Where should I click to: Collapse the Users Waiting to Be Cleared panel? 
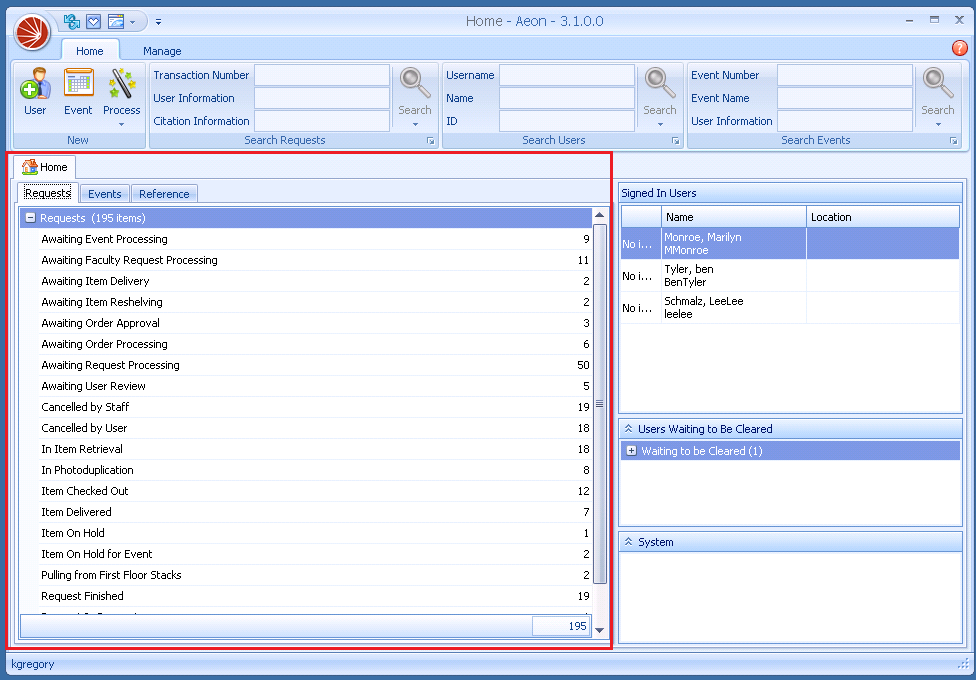(628, 429)
